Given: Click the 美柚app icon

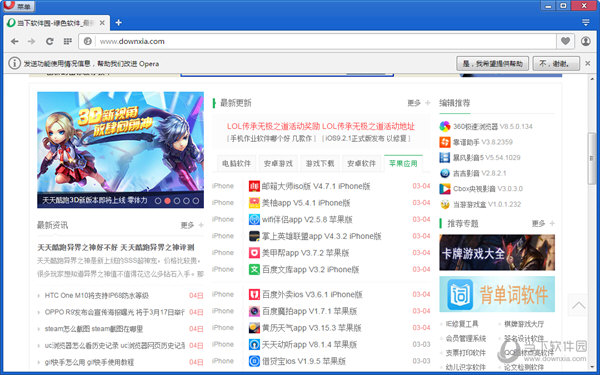Looking at the screenshot, I should [x=254, y=203].
